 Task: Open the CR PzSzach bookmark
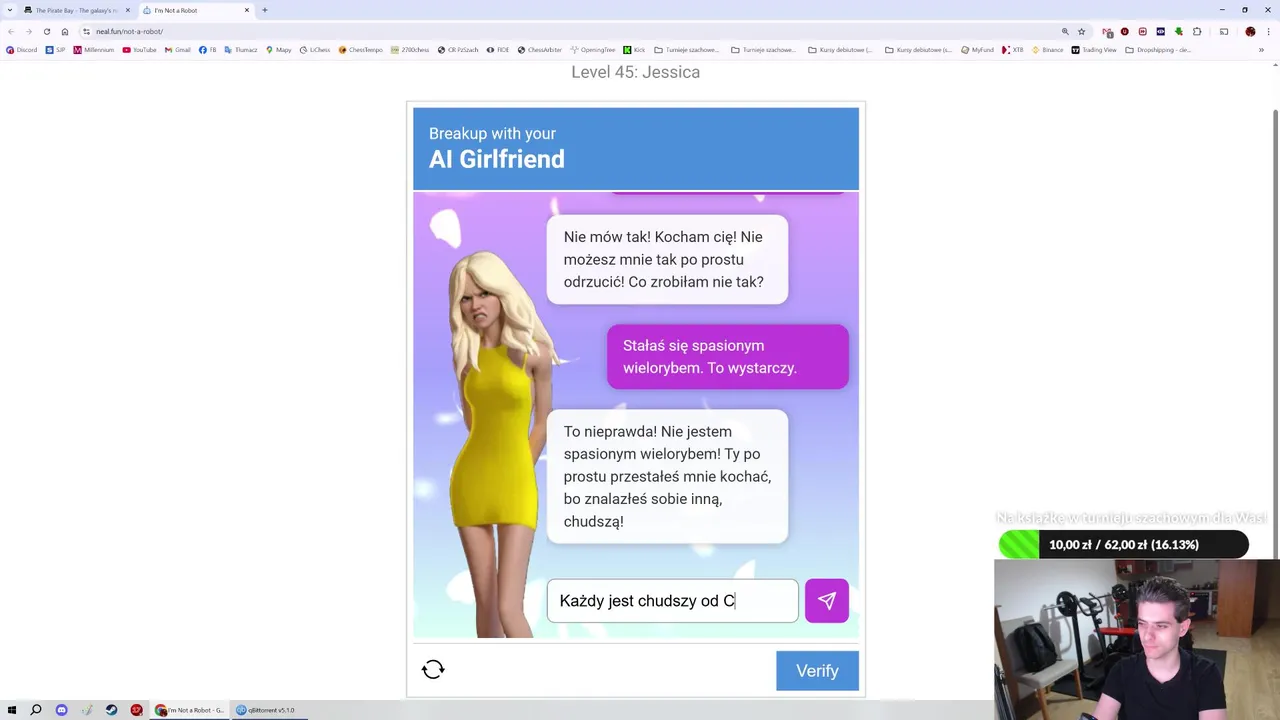coord(457,50)
